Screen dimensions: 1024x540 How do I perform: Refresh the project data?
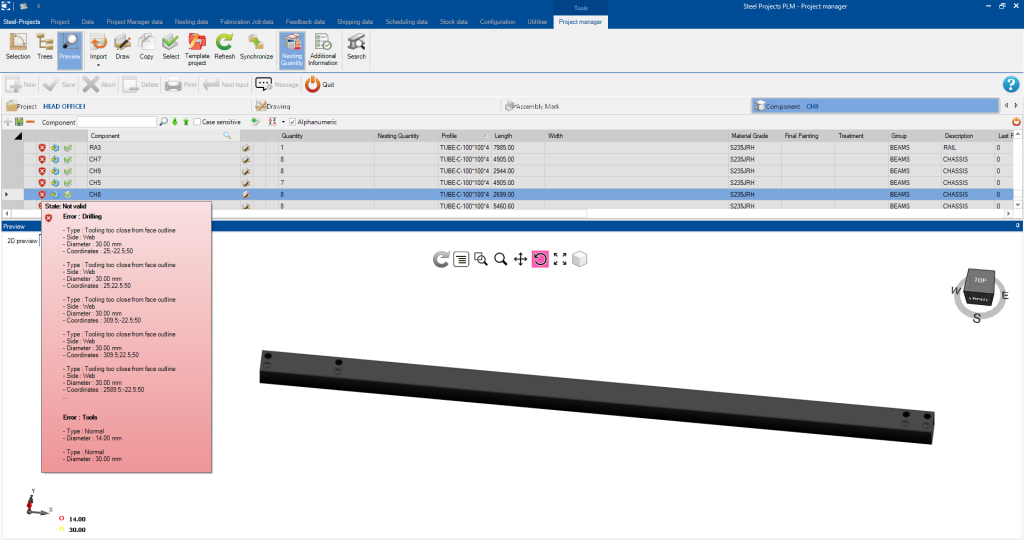[x=224, y=48]
